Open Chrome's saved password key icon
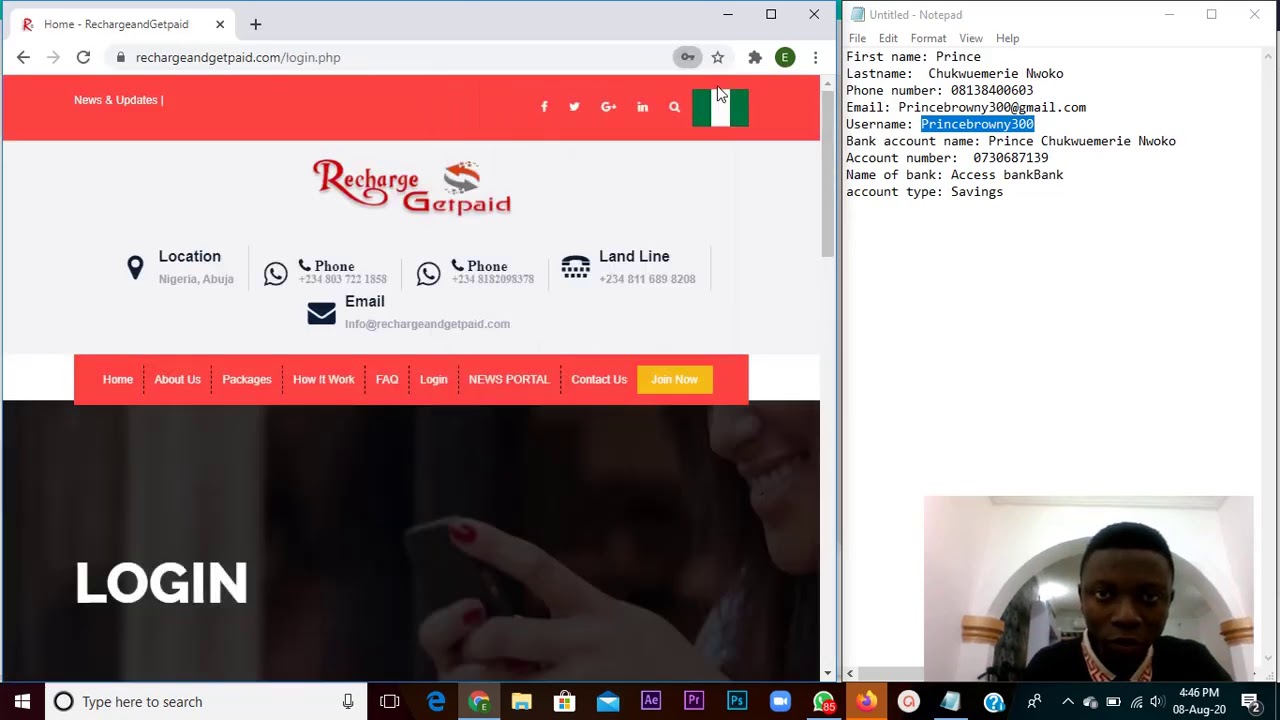The width and height of the screenshot is (1280, 720). coord(687,57)
